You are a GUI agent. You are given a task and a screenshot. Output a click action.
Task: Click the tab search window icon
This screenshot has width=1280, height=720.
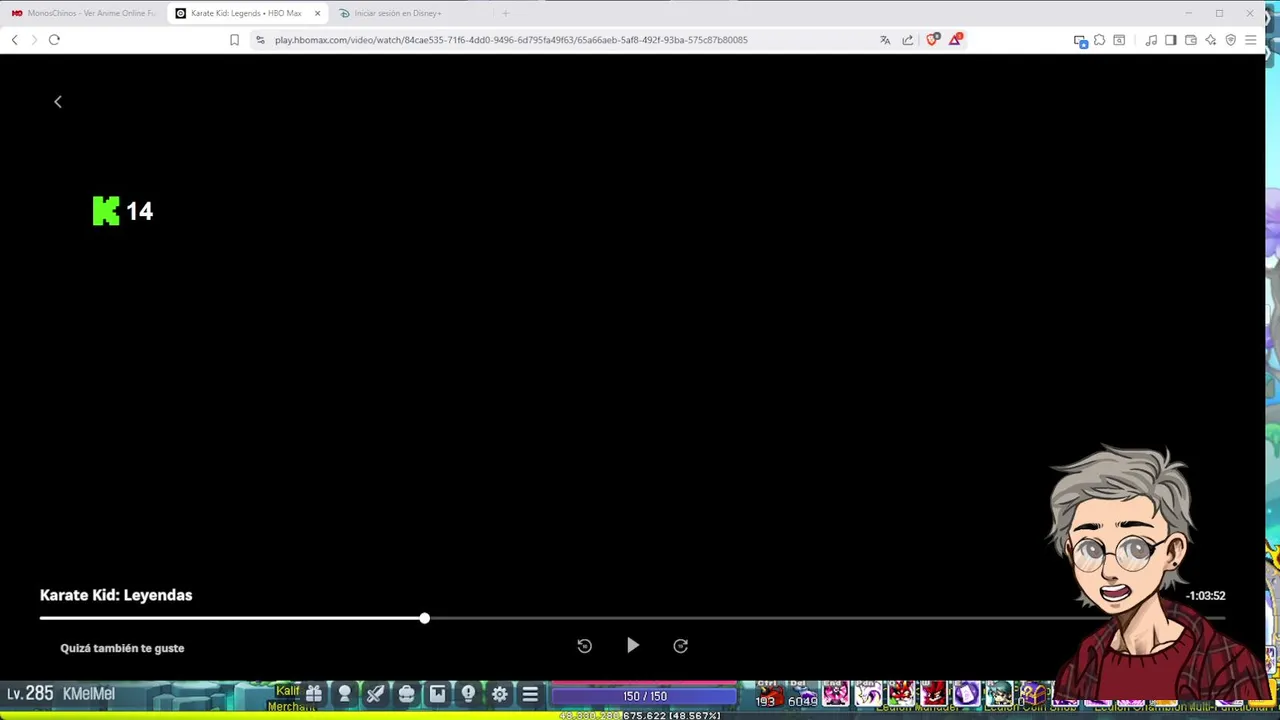coord(1119,40)
